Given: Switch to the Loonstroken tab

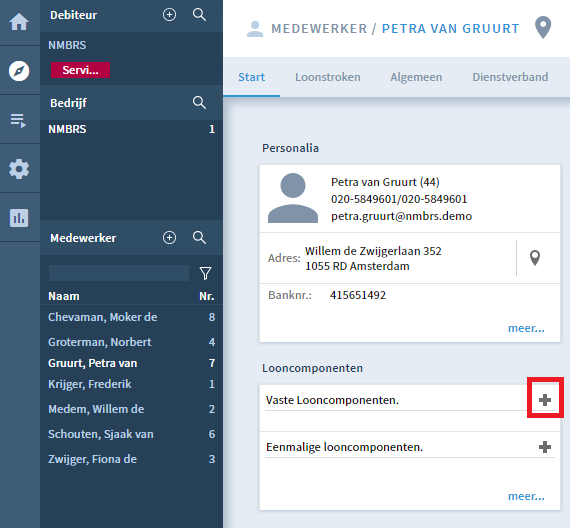Looking at the screenshot, I should pyautogui.click(x=328, y=77).
